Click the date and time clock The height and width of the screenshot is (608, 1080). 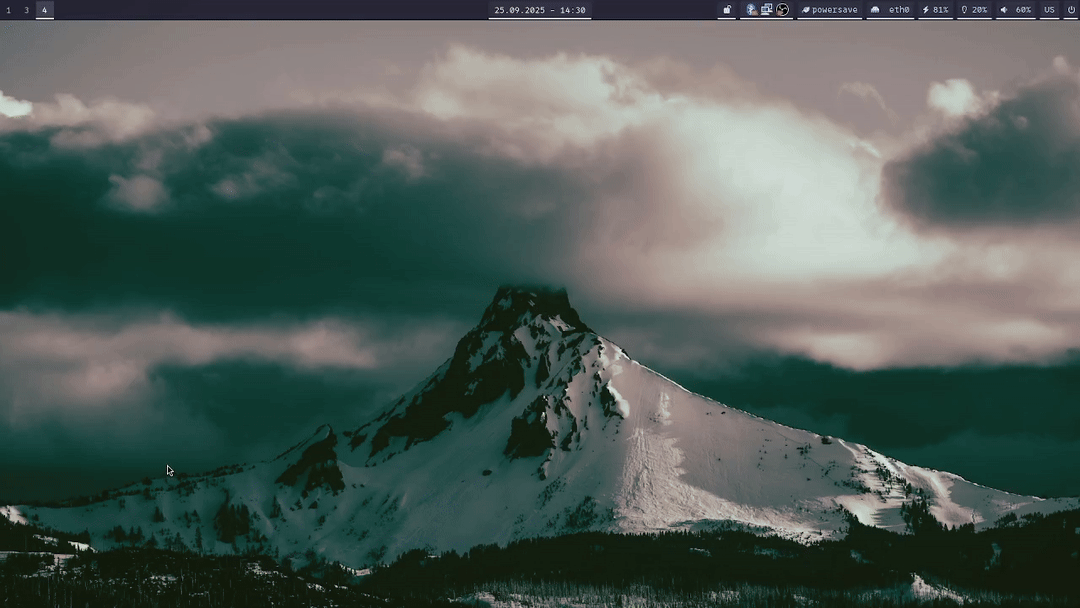pos(539,10)
